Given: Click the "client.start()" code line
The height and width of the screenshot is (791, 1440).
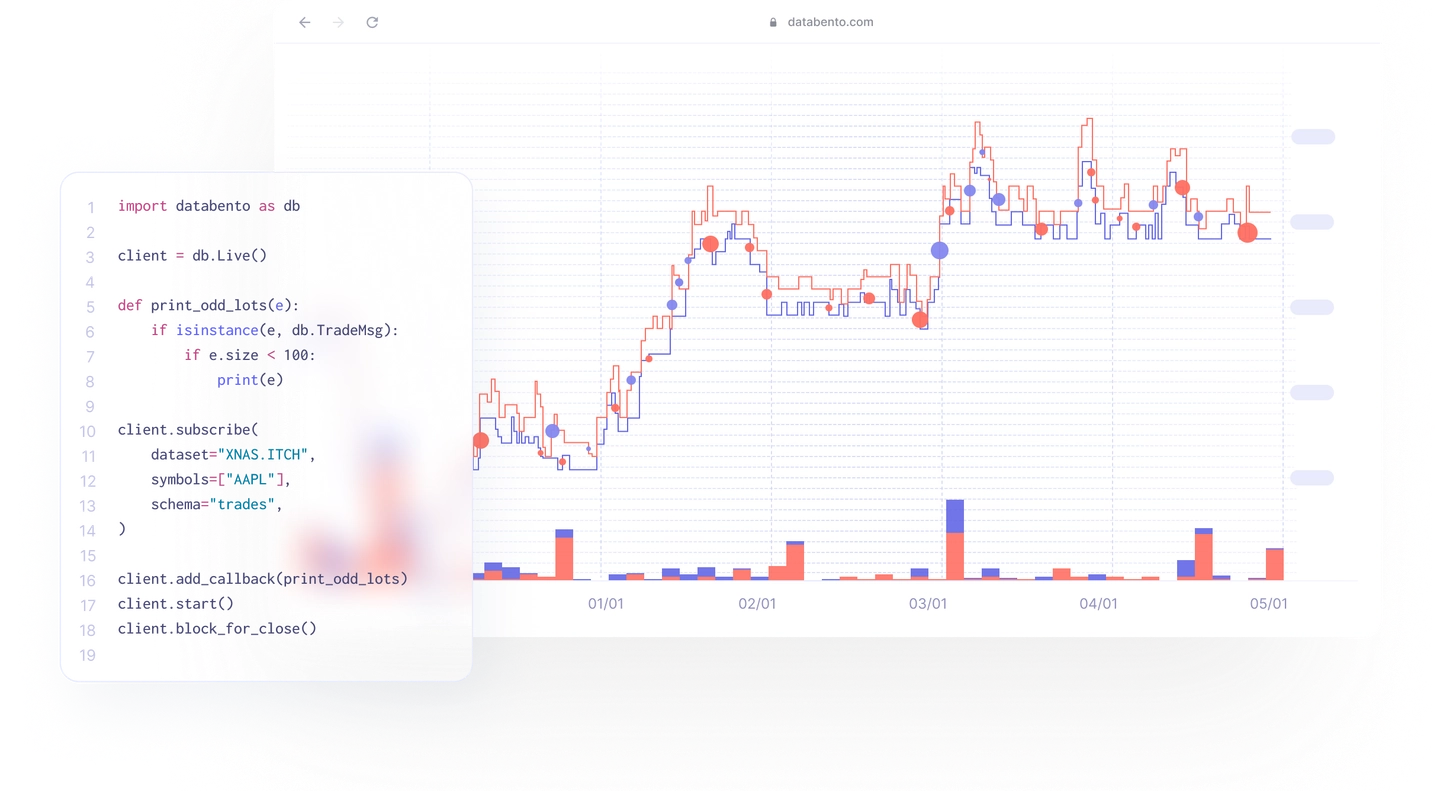Looking at the screenshot, I should pos(176,604).
